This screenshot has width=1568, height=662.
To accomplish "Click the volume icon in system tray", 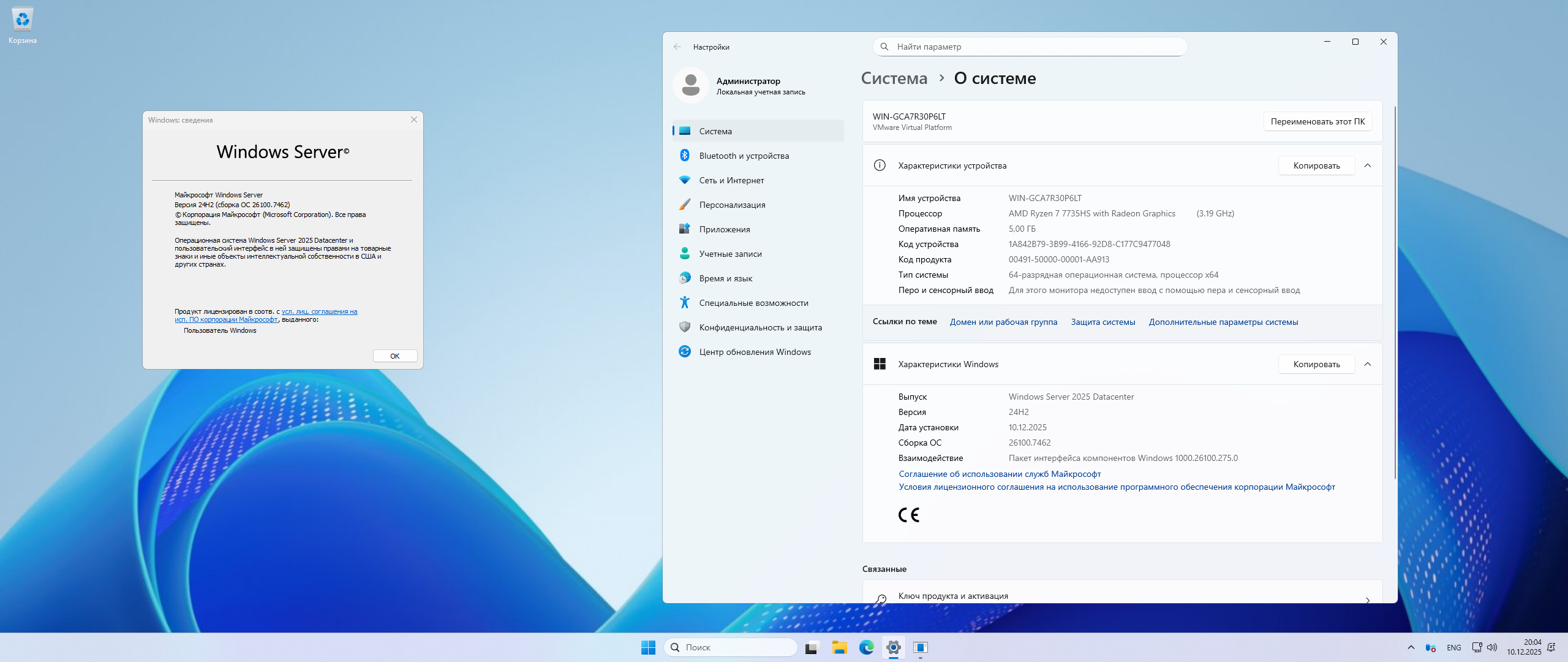I will click(x=1492, y=647).
